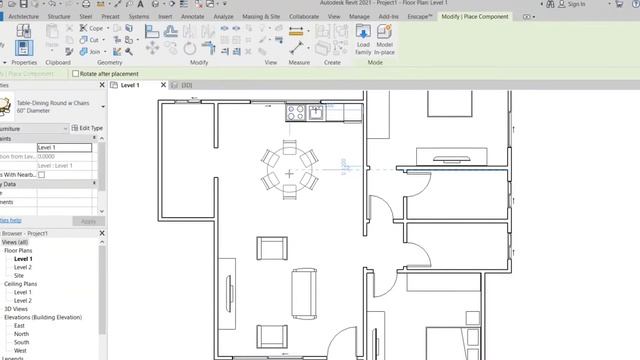Select the Join geometry tool
This screenshot has height=360, width=640.
tap(90, 52)
